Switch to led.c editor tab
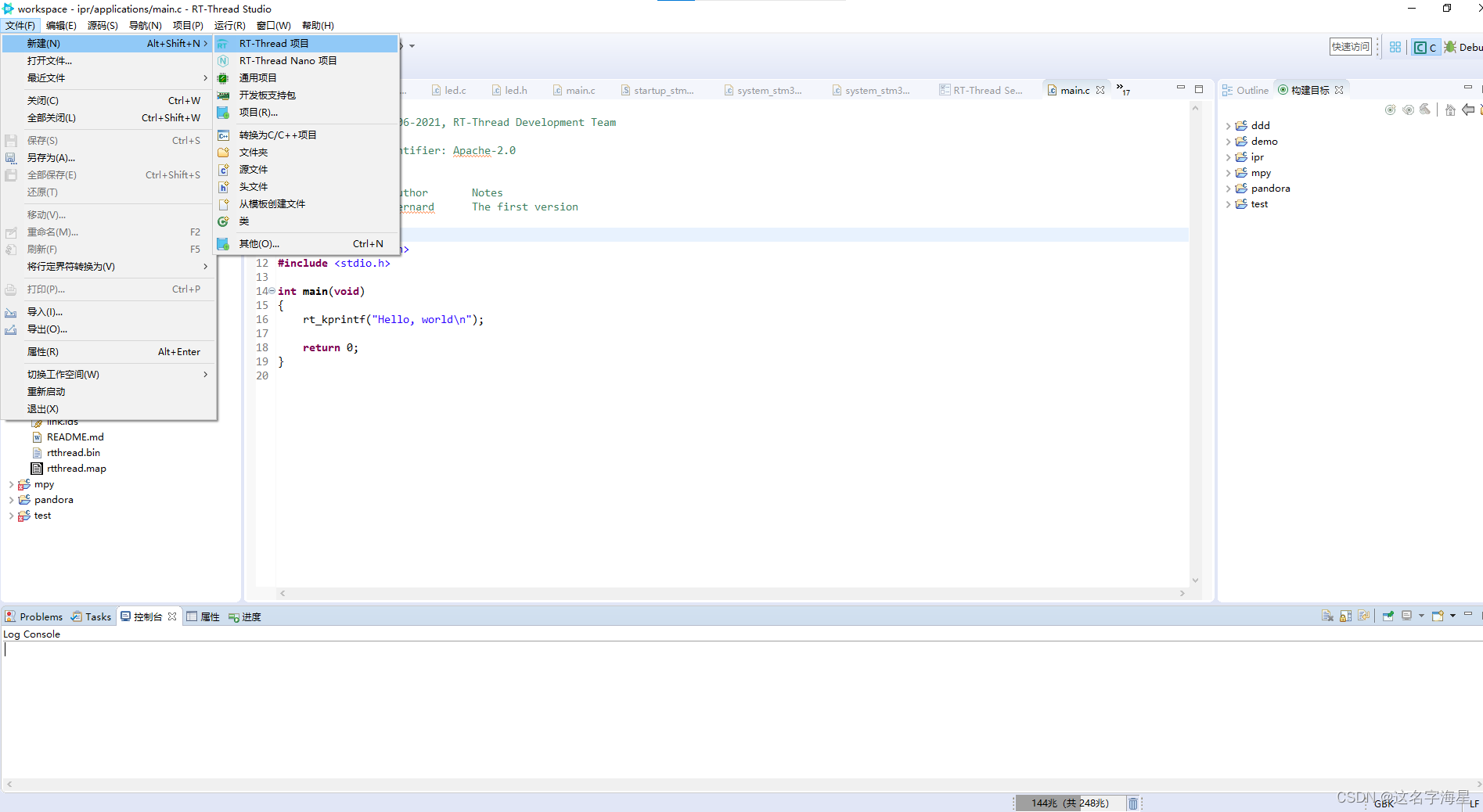 (x=449, y=91)
